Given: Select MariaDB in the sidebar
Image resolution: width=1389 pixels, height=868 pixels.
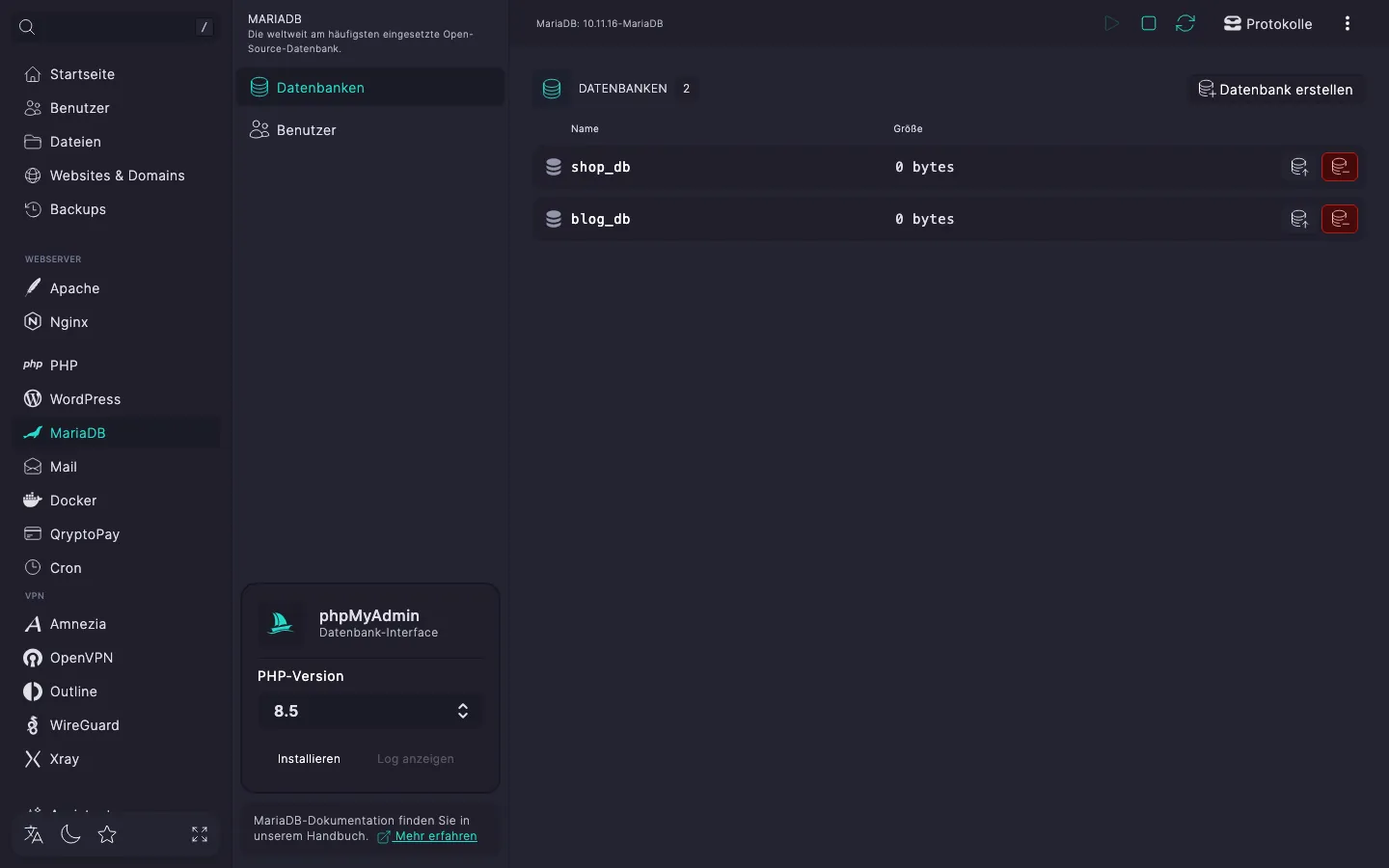Looking at the screenshot, I should [x=116, y=433].
